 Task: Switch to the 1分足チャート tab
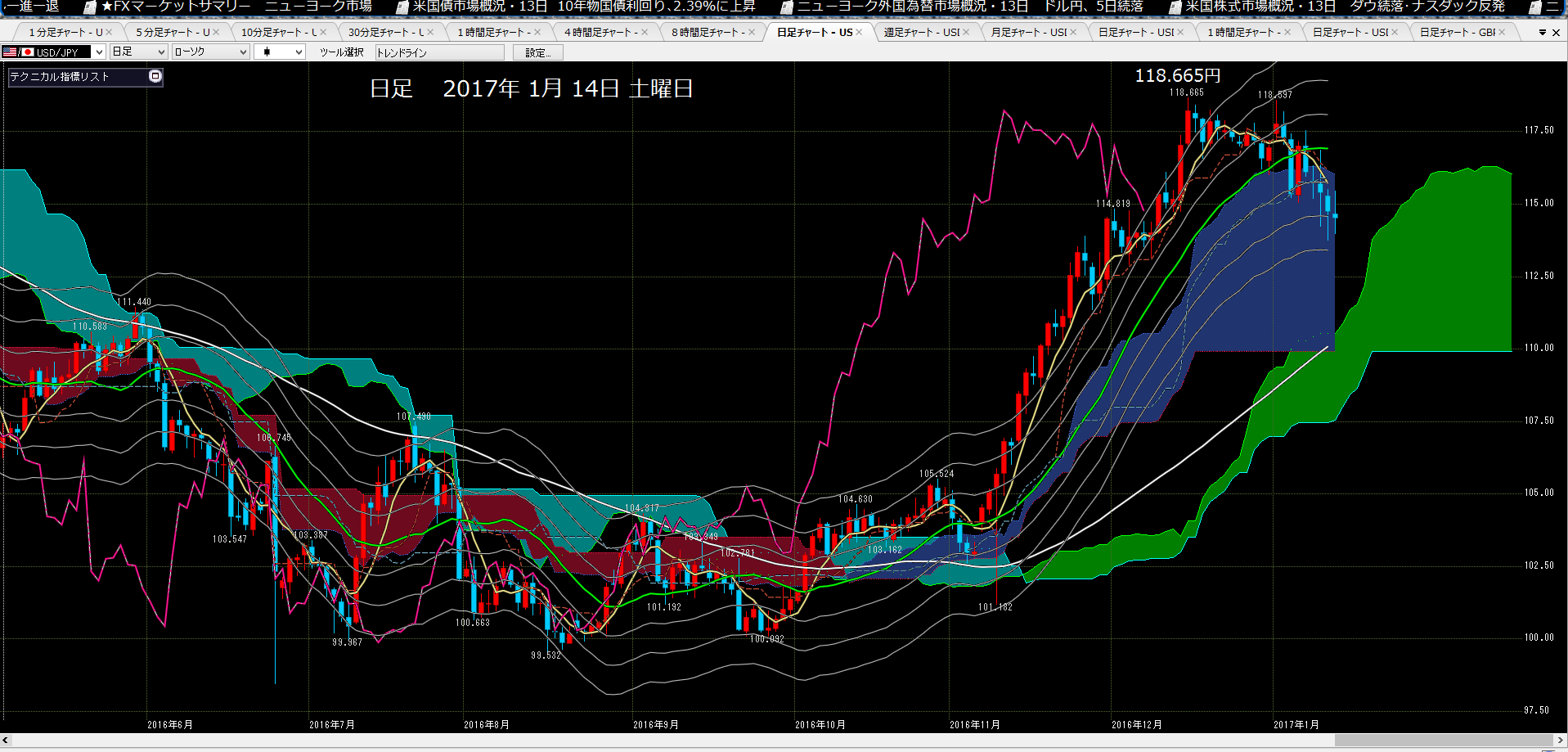pyautogui.click(x=65, y=33)
